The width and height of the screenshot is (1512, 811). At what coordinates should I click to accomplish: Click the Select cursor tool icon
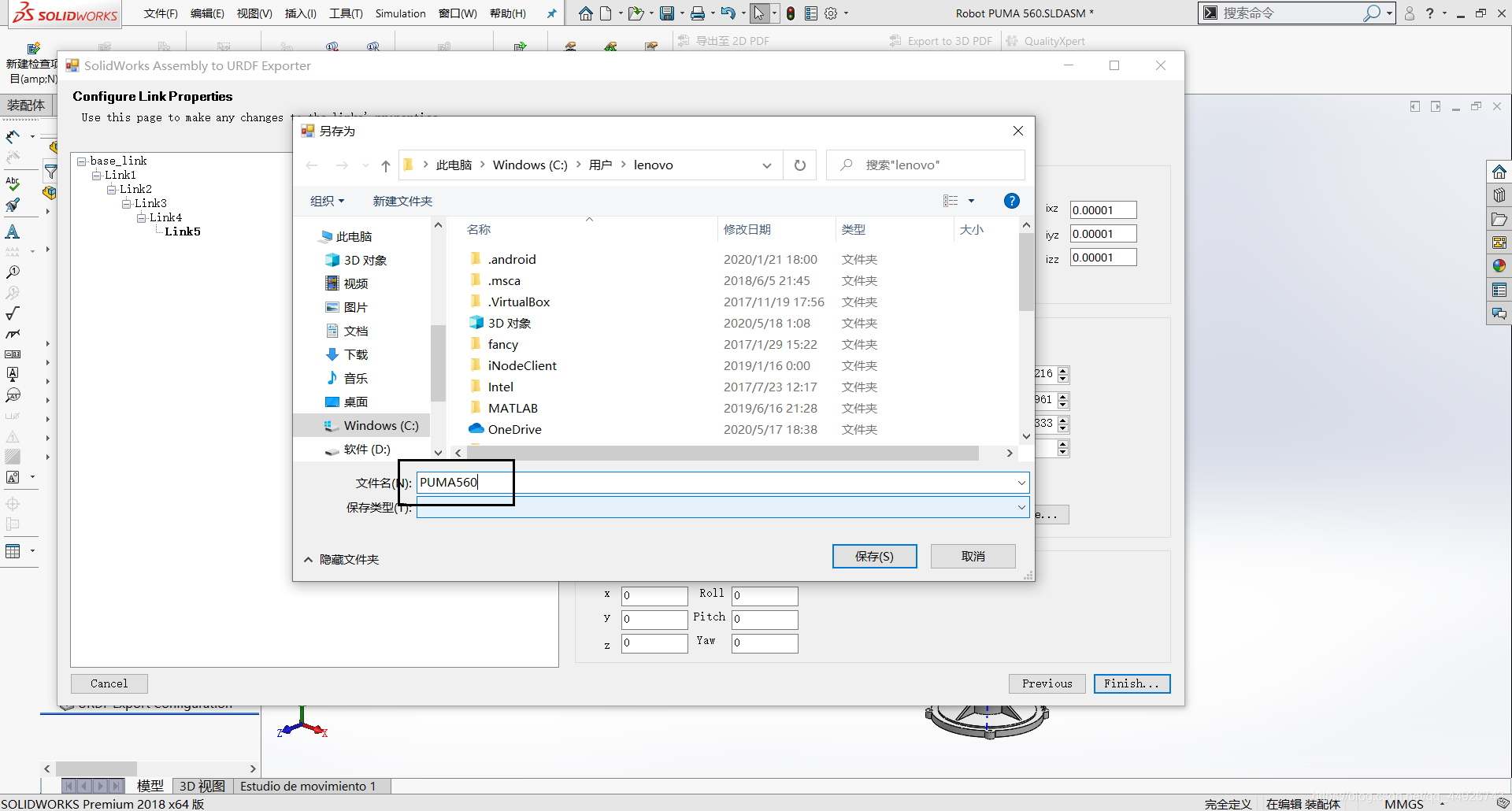(x=759, y=13)
